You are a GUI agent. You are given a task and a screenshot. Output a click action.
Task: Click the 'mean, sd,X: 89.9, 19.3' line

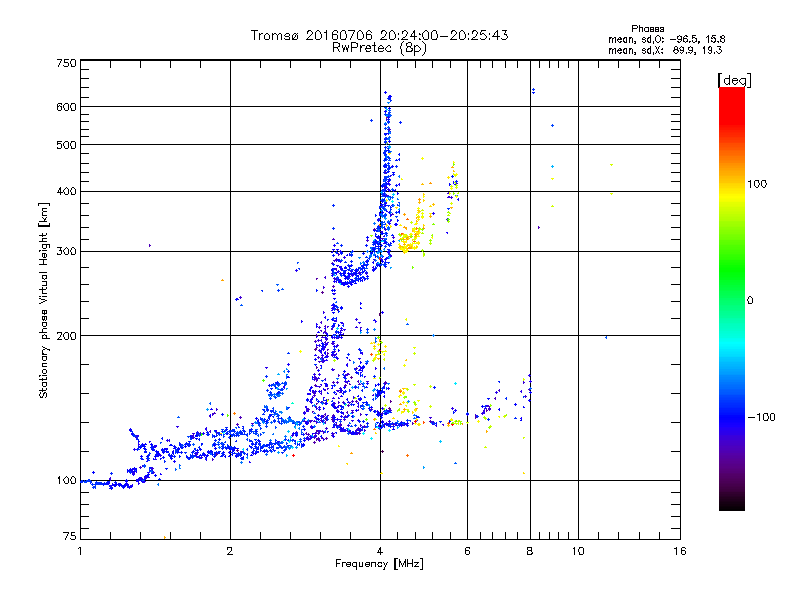(x=665, y=50)
